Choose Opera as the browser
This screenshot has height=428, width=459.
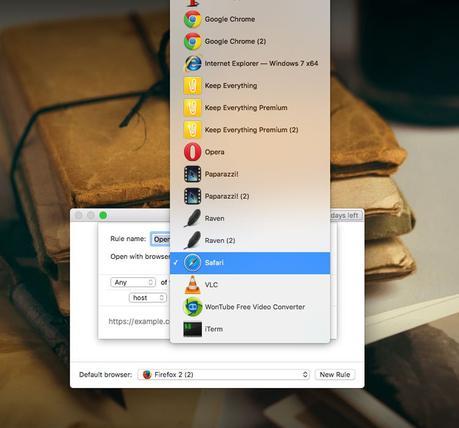(250, 152)
